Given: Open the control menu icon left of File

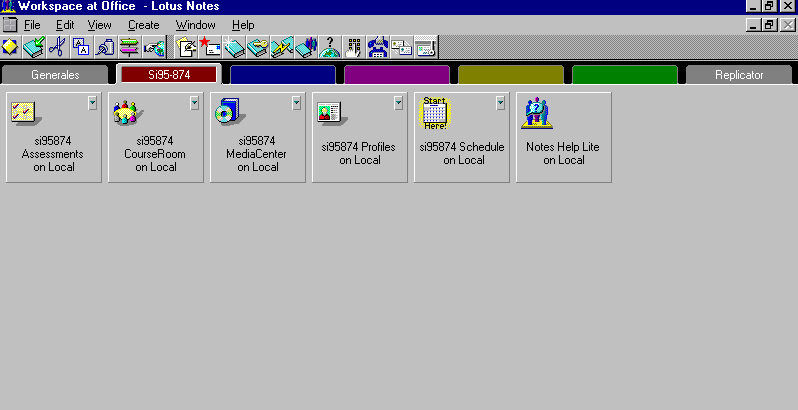Looking at the screenshot, I should click(x=10, y=24).
